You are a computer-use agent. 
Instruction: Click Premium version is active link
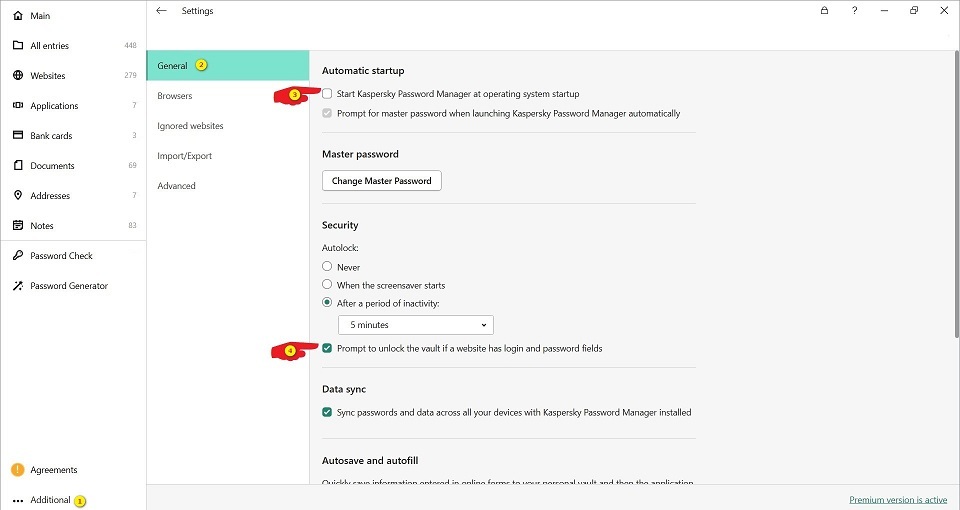tap(898, 500)
